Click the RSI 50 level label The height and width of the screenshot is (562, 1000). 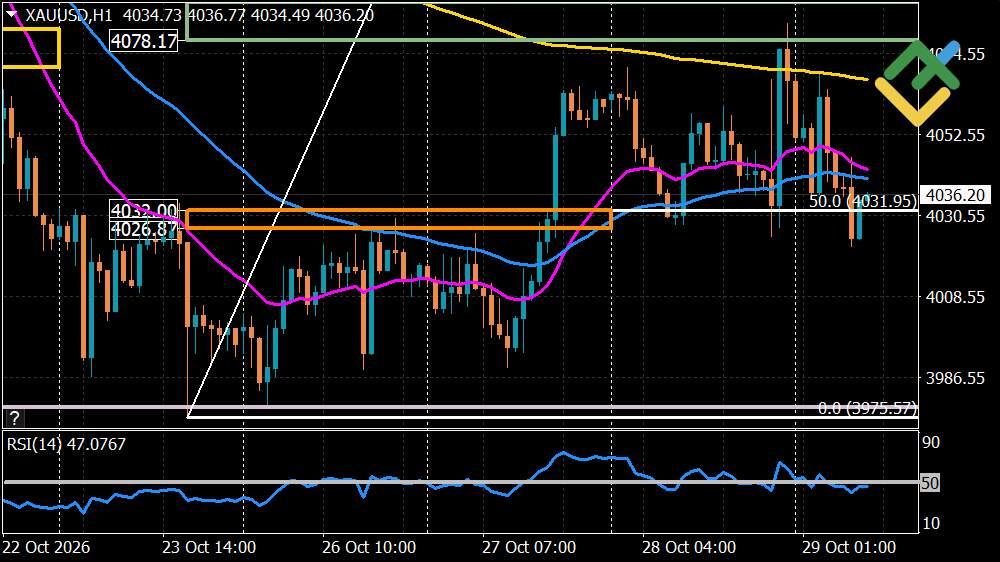[x=929, y=483]
